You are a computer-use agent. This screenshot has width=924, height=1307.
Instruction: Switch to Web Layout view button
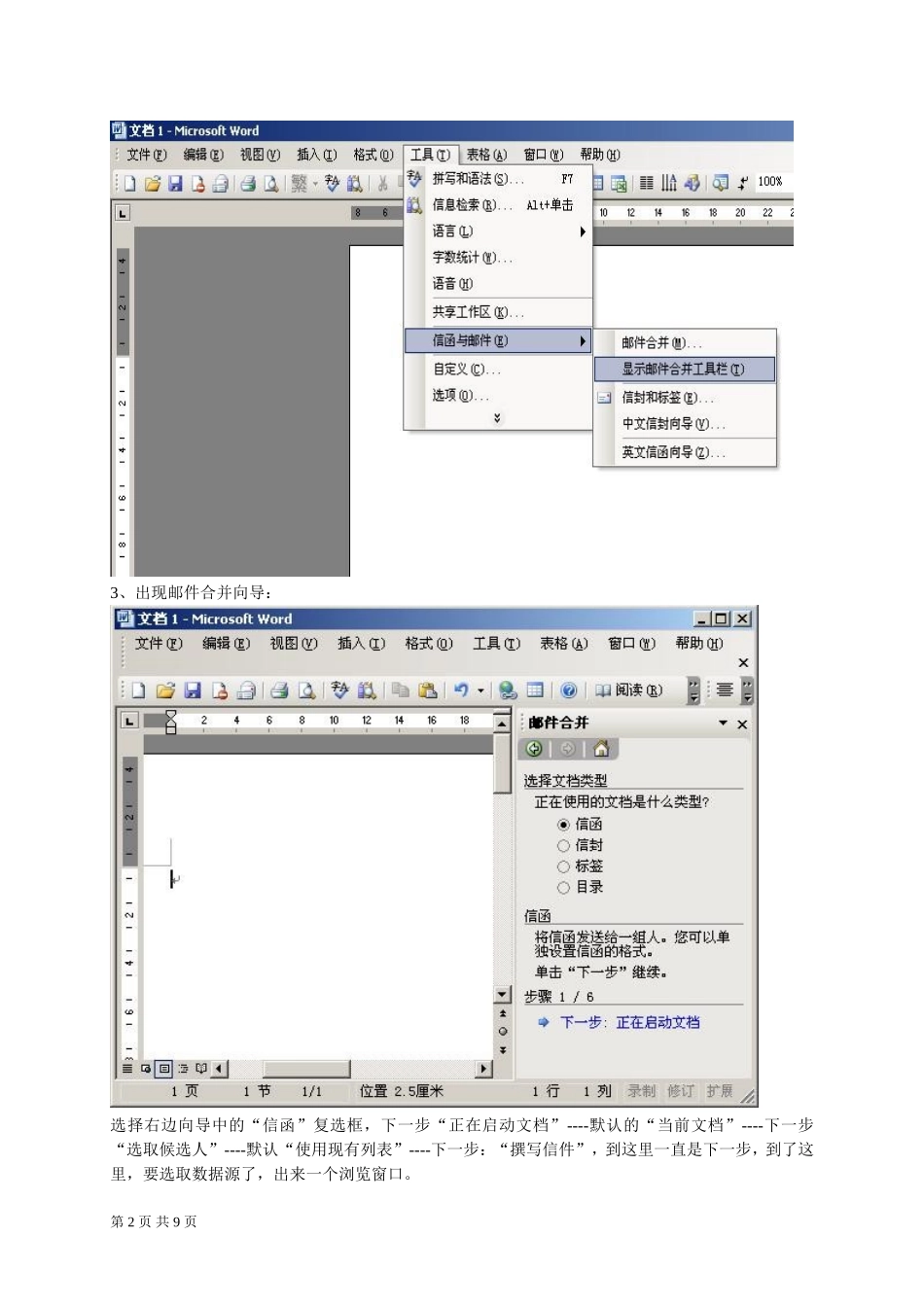[146, 1069]
